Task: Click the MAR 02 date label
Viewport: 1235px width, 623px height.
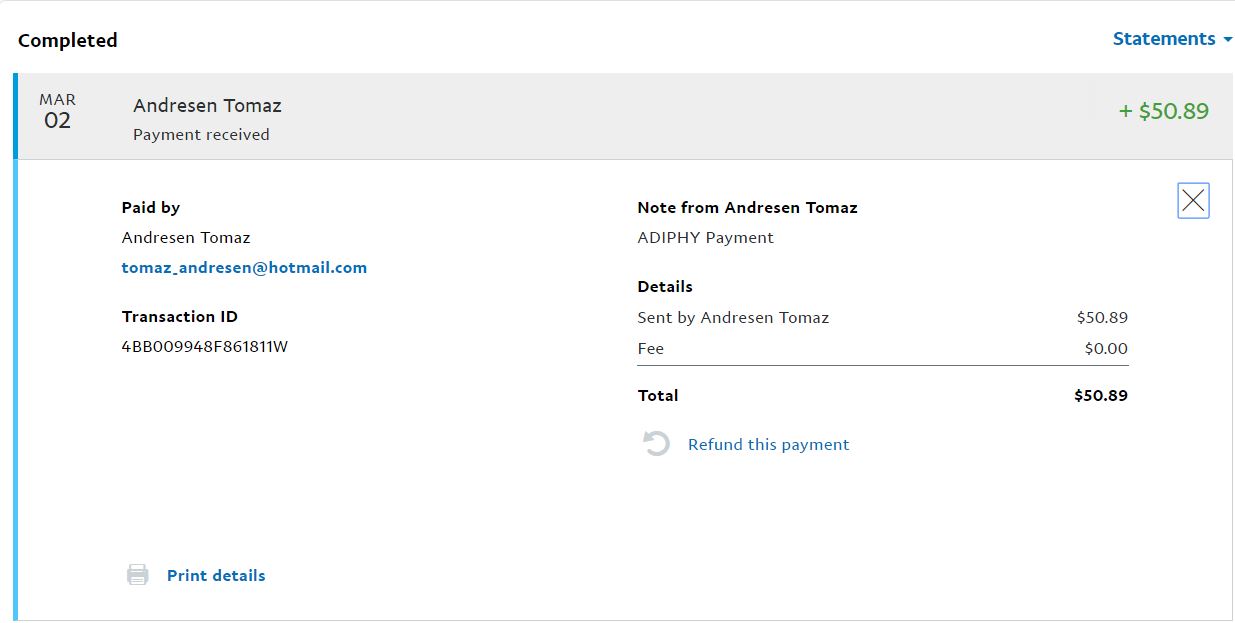Action: pyautogui.click(x=57, y=111)
